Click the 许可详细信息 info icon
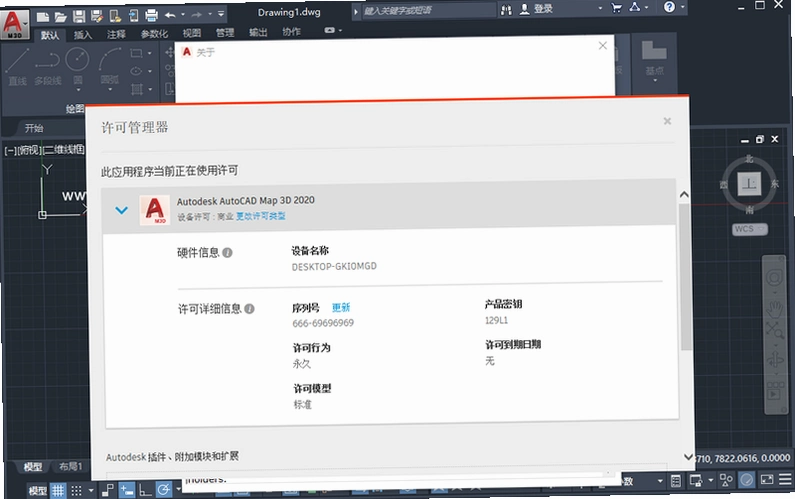Viewport: 795px width, 499px height. click(x=249, y=308)
